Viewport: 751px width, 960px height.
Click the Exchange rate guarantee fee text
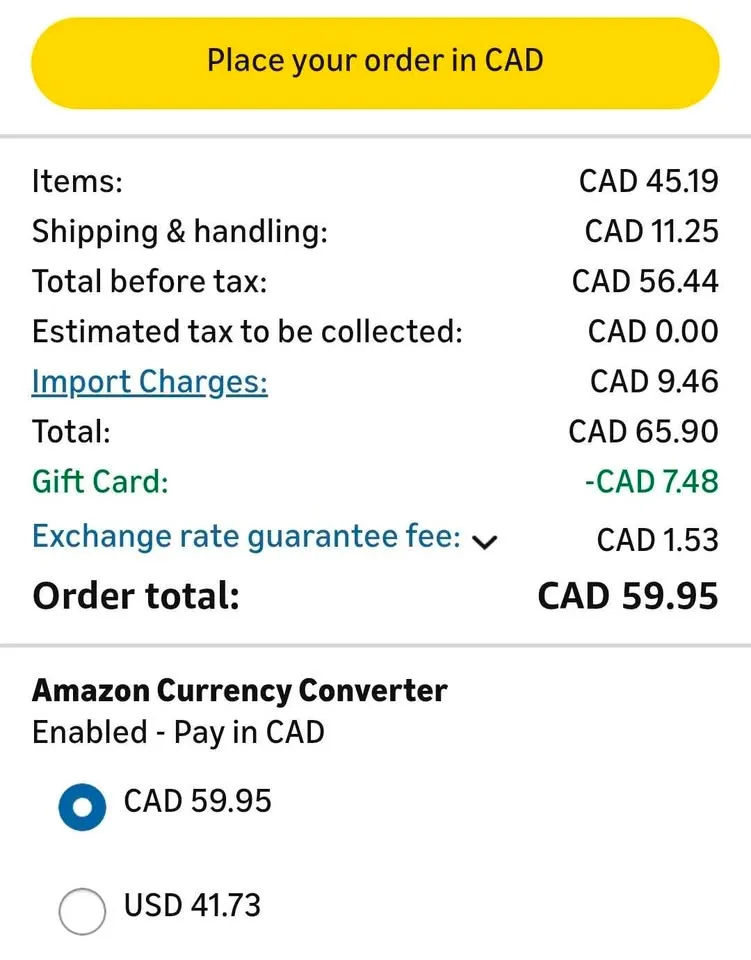coord(246,537)
